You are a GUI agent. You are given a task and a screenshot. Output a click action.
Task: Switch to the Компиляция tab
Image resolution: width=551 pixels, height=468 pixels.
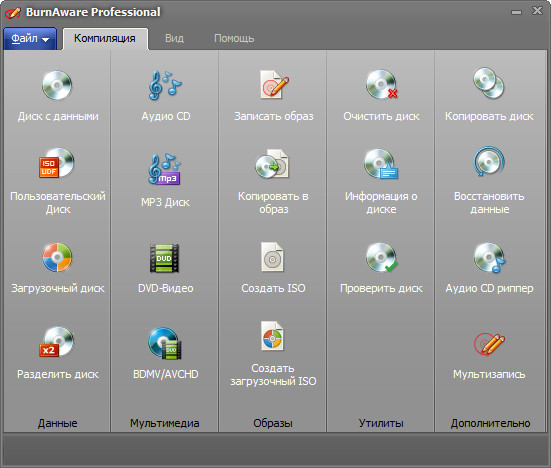pos(105,38)
